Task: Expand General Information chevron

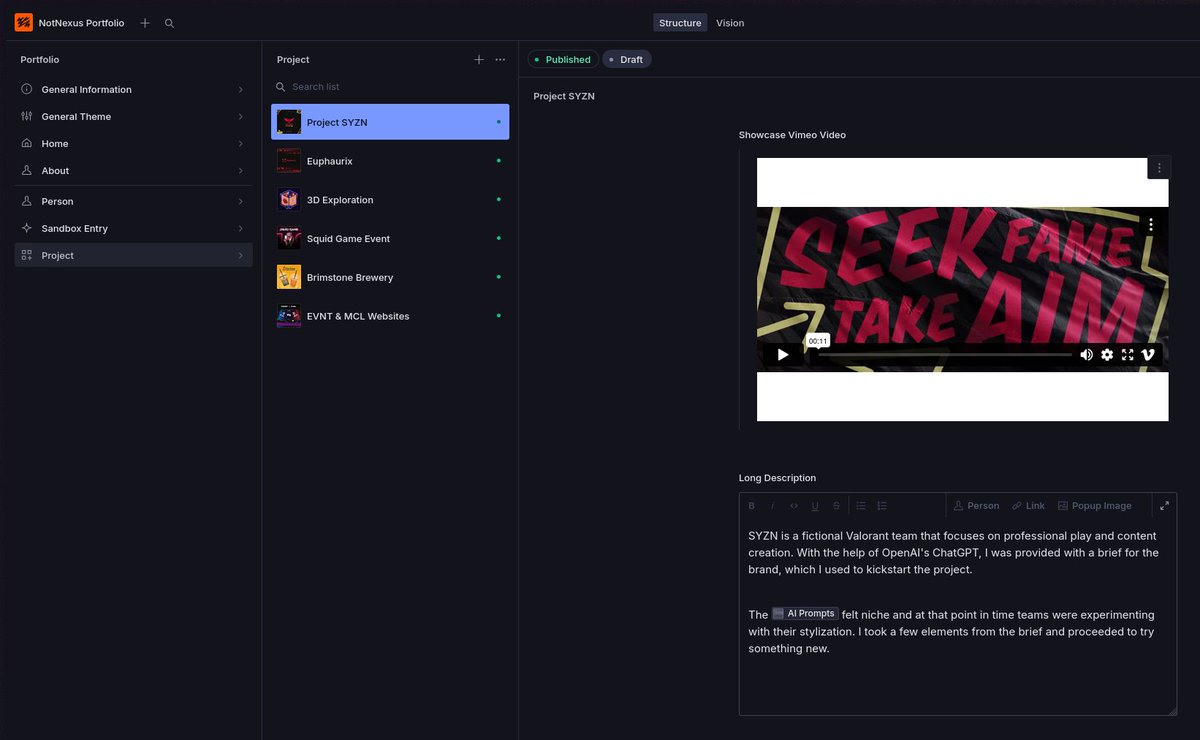Action: click(241, 90)
